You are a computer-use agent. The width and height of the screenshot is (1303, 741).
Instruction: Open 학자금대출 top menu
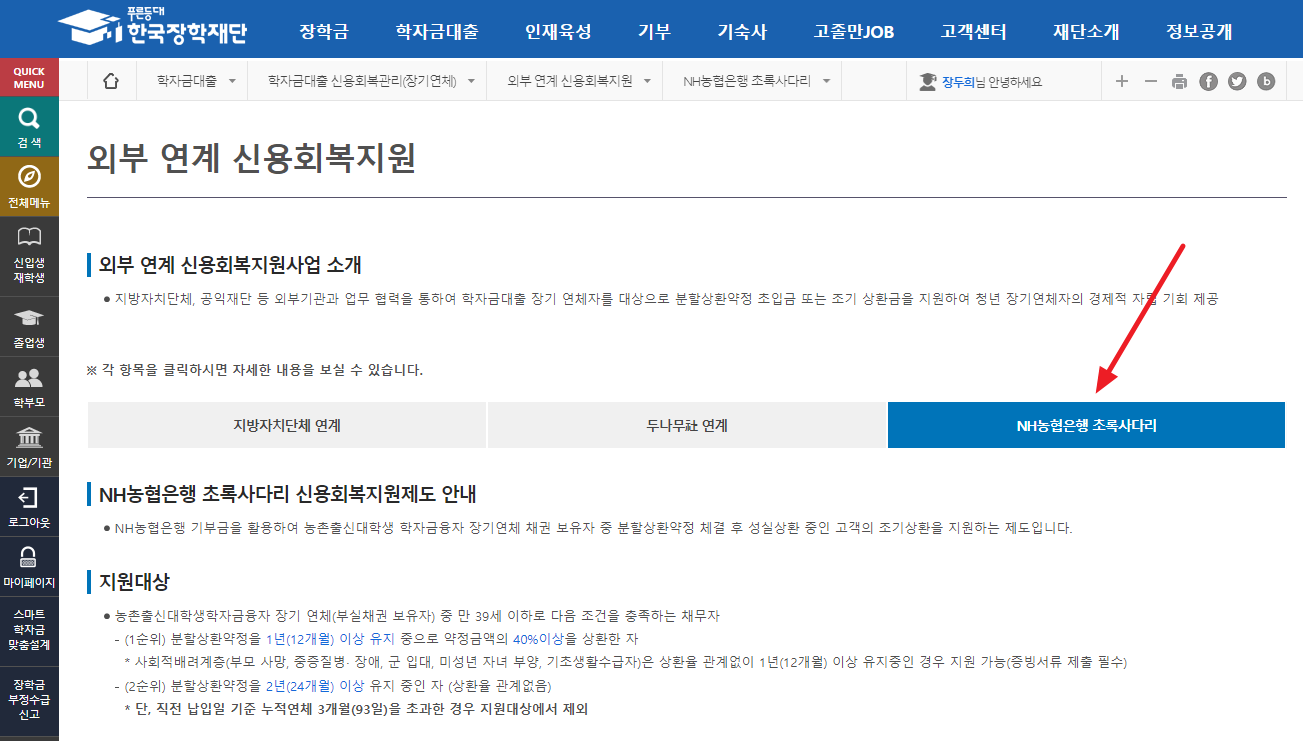pos(437,31)
